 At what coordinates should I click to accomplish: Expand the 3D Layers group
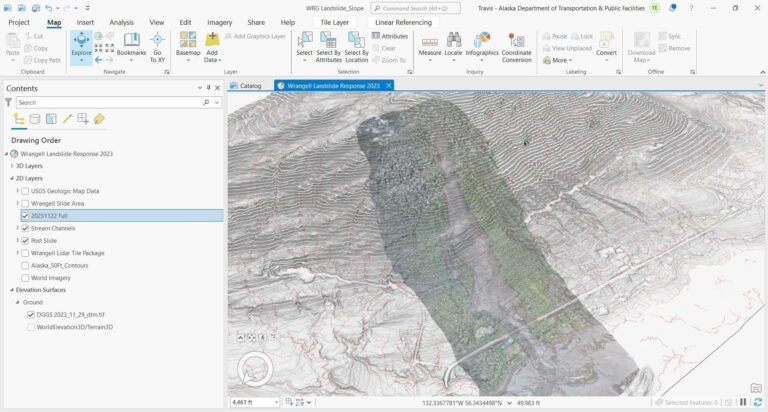pos(12,166)
